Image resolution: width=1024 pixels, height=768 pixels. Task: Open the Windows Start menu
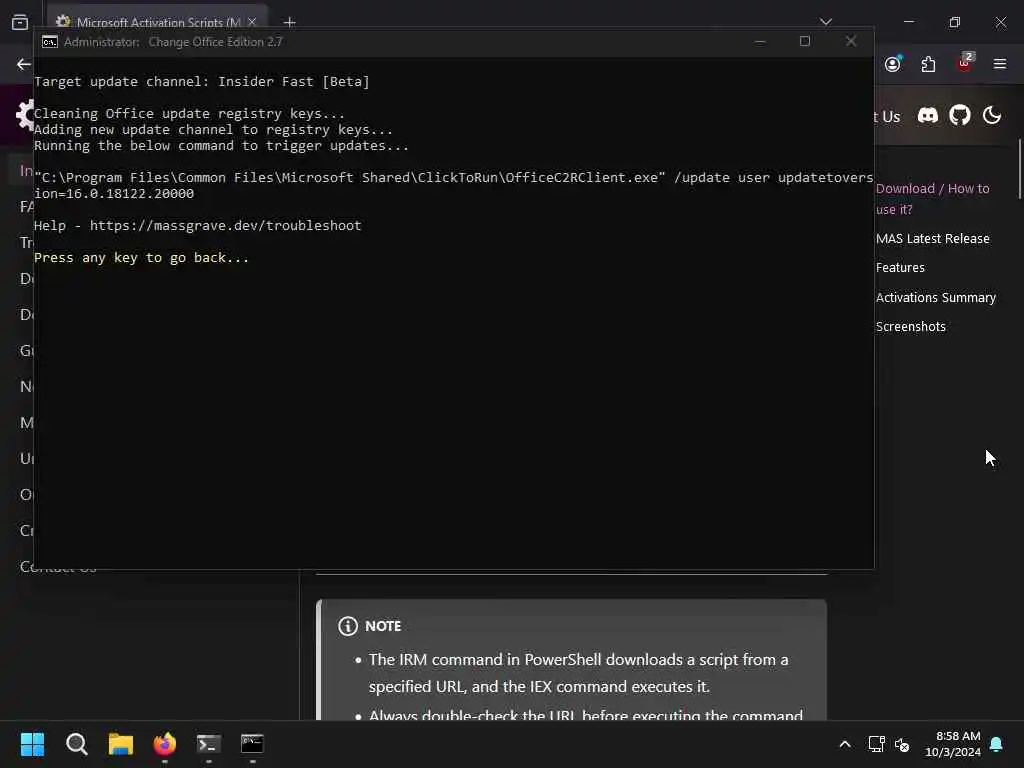pos(32,744)
